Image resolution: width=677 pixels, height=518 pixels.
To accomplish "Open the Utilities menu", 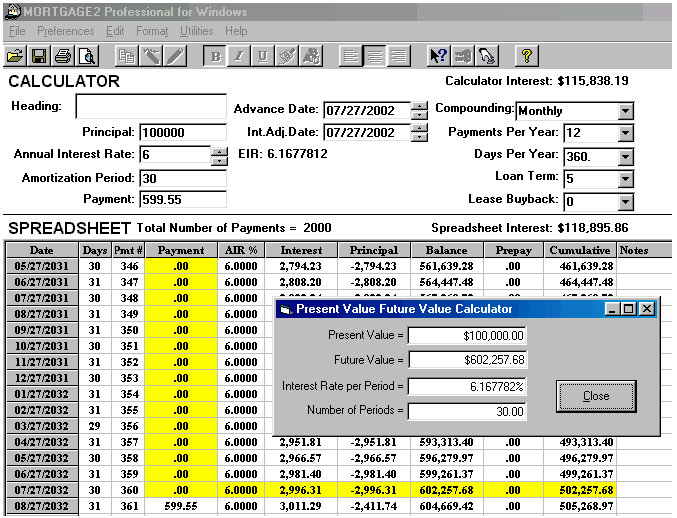I will (x=196, y=31).
